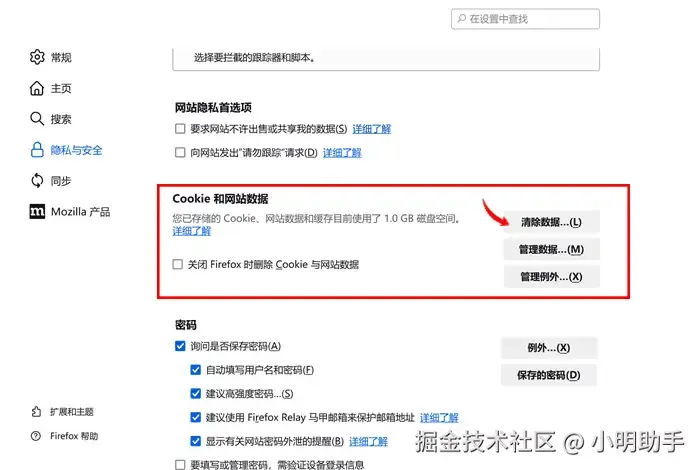Screen dimensions: 700x470
Task: Enable 要填写或管理密码，需验证设备登录信息 checkbox
Action: click(180, 465)
